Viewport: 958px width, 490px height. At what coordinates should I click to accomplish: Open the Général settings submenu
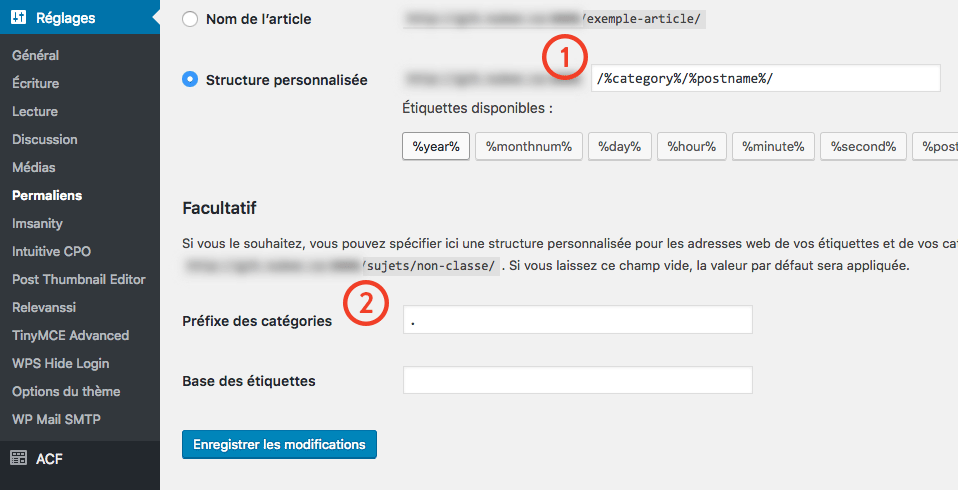coord(35,55)
